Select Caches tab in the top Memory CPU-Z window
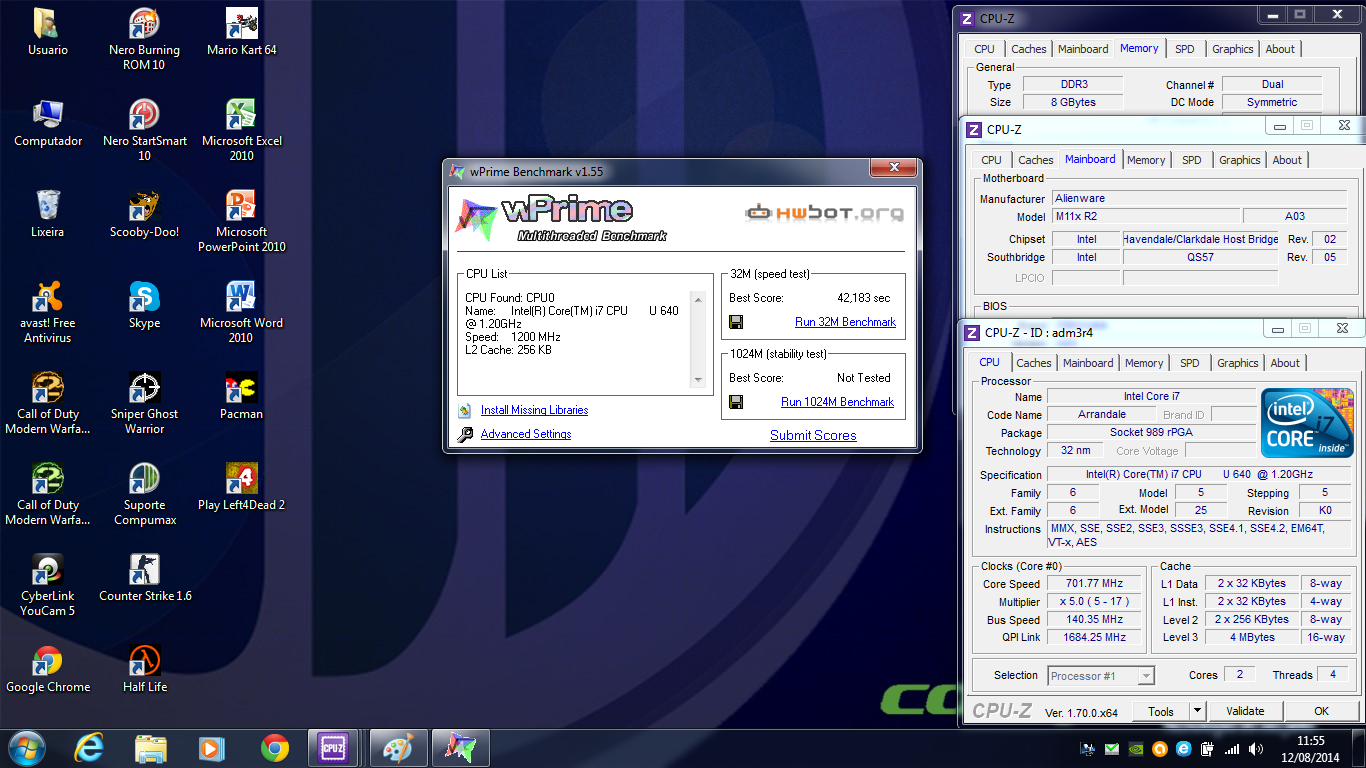The height and width of the screenshot is (768, 1366). pyautogui.click(x=1028, y=49)
